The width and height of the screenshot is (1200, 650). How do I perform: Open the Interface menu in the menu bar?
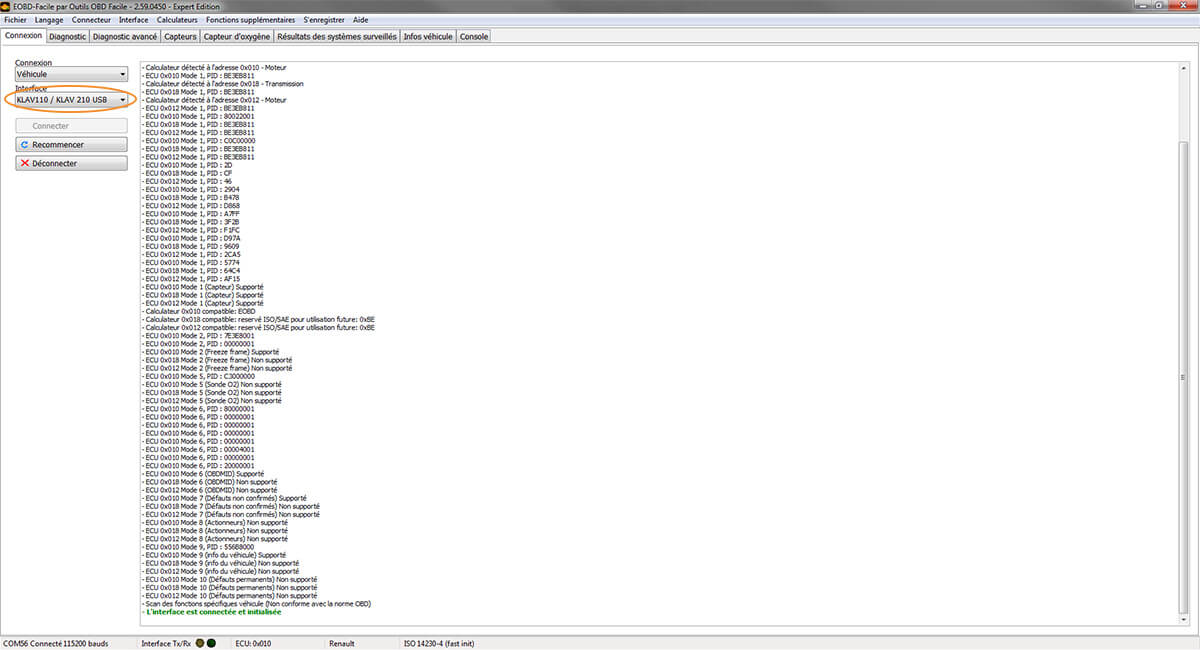coord(134,20)
